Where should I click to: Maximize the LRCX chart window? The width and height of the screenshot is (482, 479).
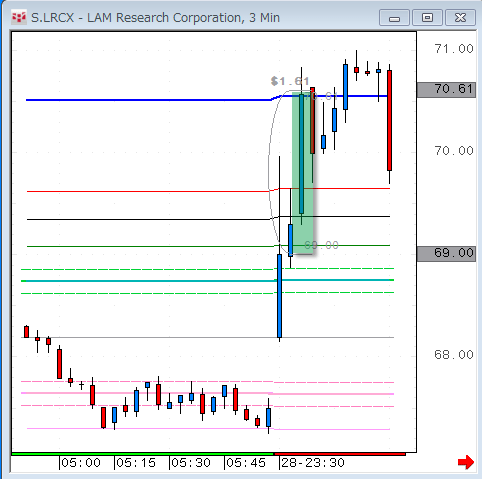[x=427, y=18]
